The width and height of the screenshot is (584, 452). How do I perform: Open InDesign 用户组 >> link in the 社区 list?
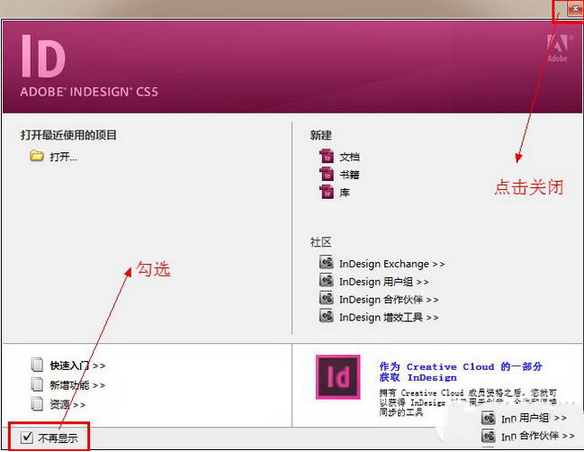pos(384,282)
